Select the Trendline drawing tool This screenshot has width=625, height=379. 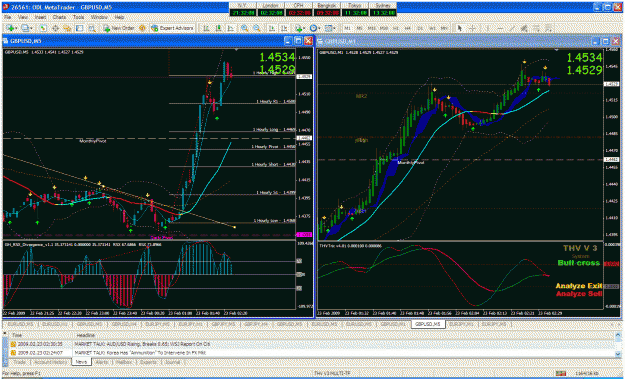(x=512, y=28)
